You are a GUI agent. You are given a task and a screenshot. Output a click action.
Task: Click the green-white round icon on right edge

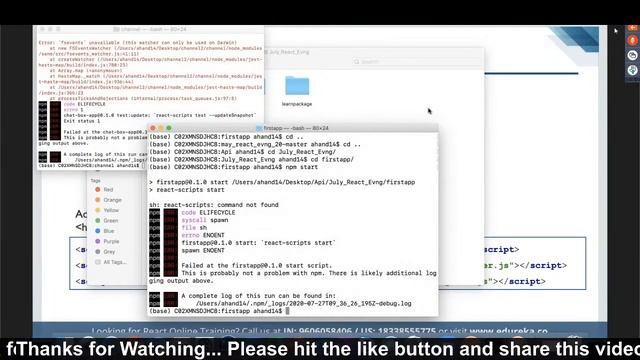click(632, 70)
